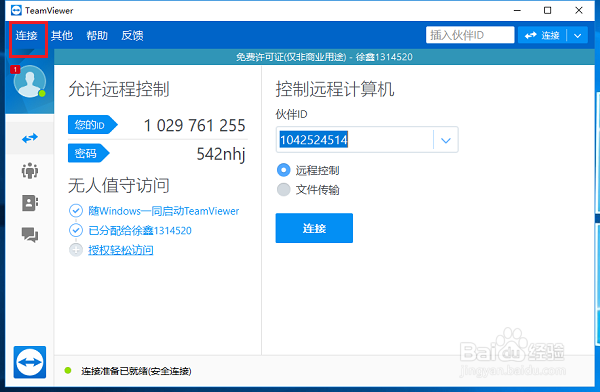Click 已分配给徐鑫1314520 link
Viewport: 600px width, 392px height.
pos(140,230)
